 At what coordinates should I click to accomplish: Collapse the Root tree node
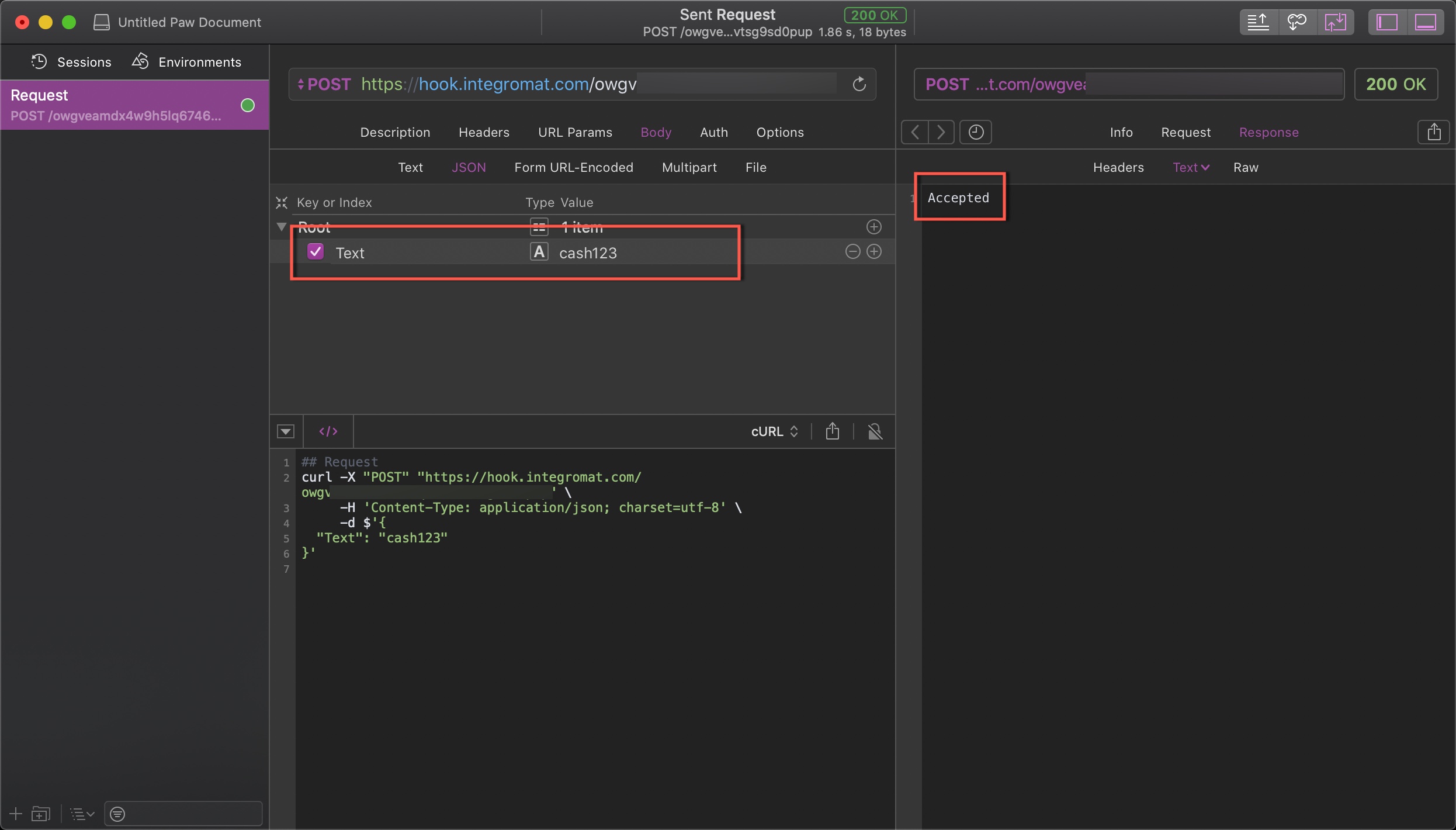[282, 227]
